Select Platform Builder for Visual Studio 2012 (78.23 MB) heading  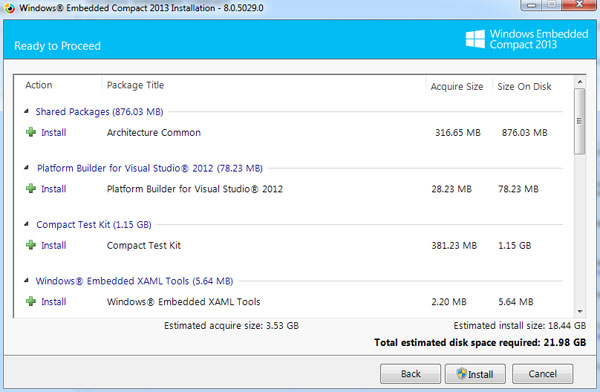pos(150,168)
